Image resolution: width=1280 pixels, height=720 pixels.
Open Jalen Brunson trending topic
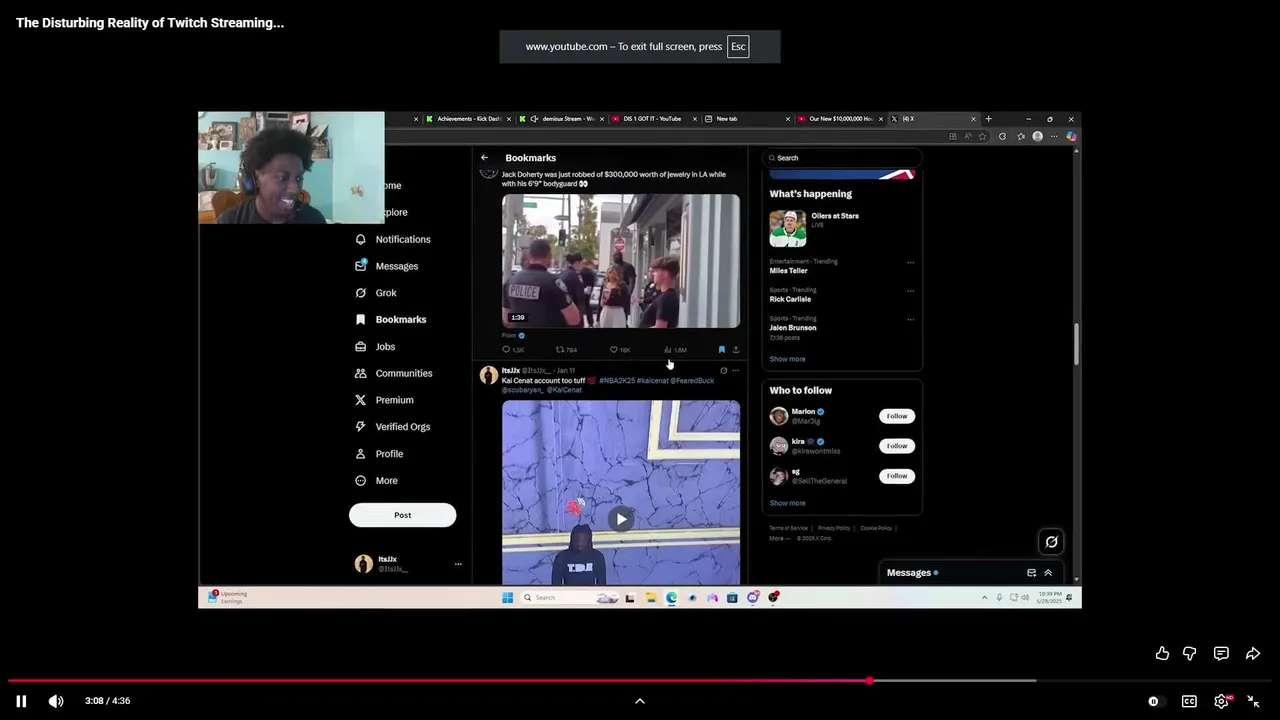(793, 327)
